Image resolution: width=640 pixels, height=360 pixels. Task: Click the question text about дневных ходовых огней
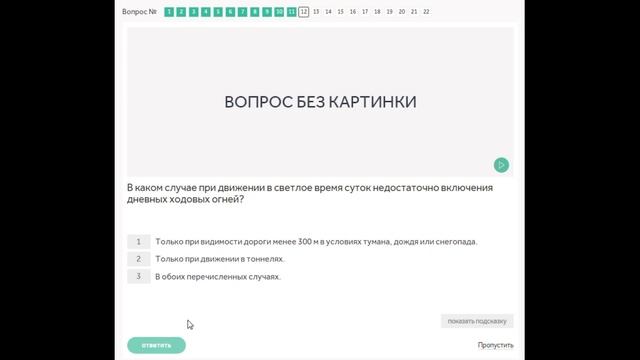click(x=310, y=193)
